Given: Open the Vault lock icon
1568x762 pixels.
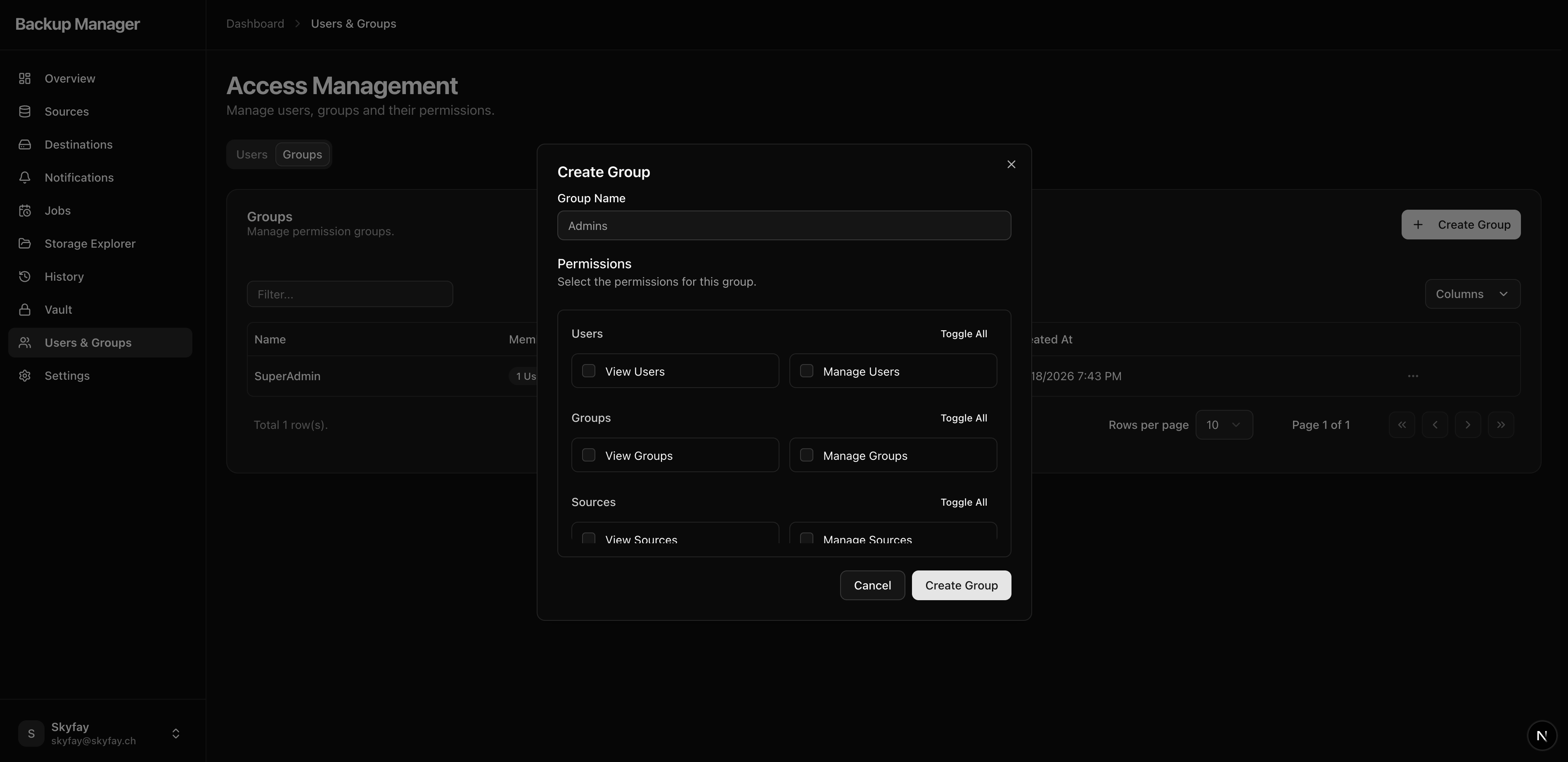Looking at the screenshot, I should 25,309.
